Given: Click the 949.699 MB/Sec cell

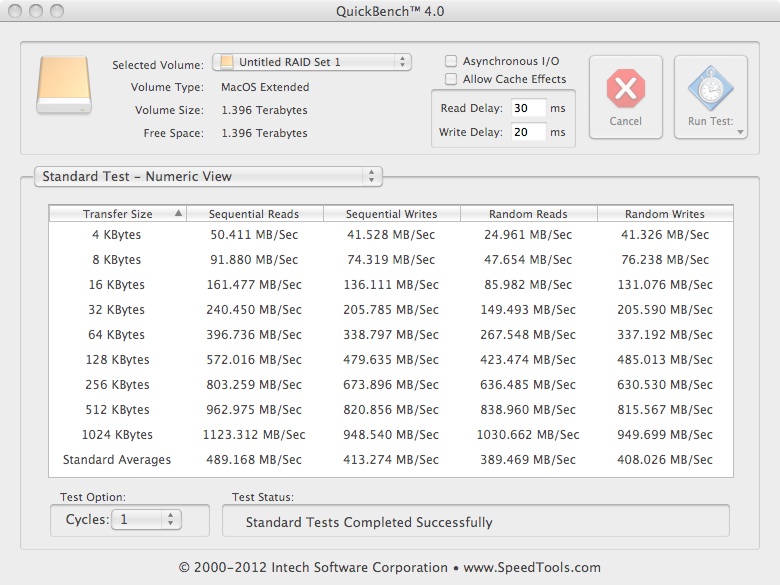Looking at the screenshot, I should pos(665,435).
